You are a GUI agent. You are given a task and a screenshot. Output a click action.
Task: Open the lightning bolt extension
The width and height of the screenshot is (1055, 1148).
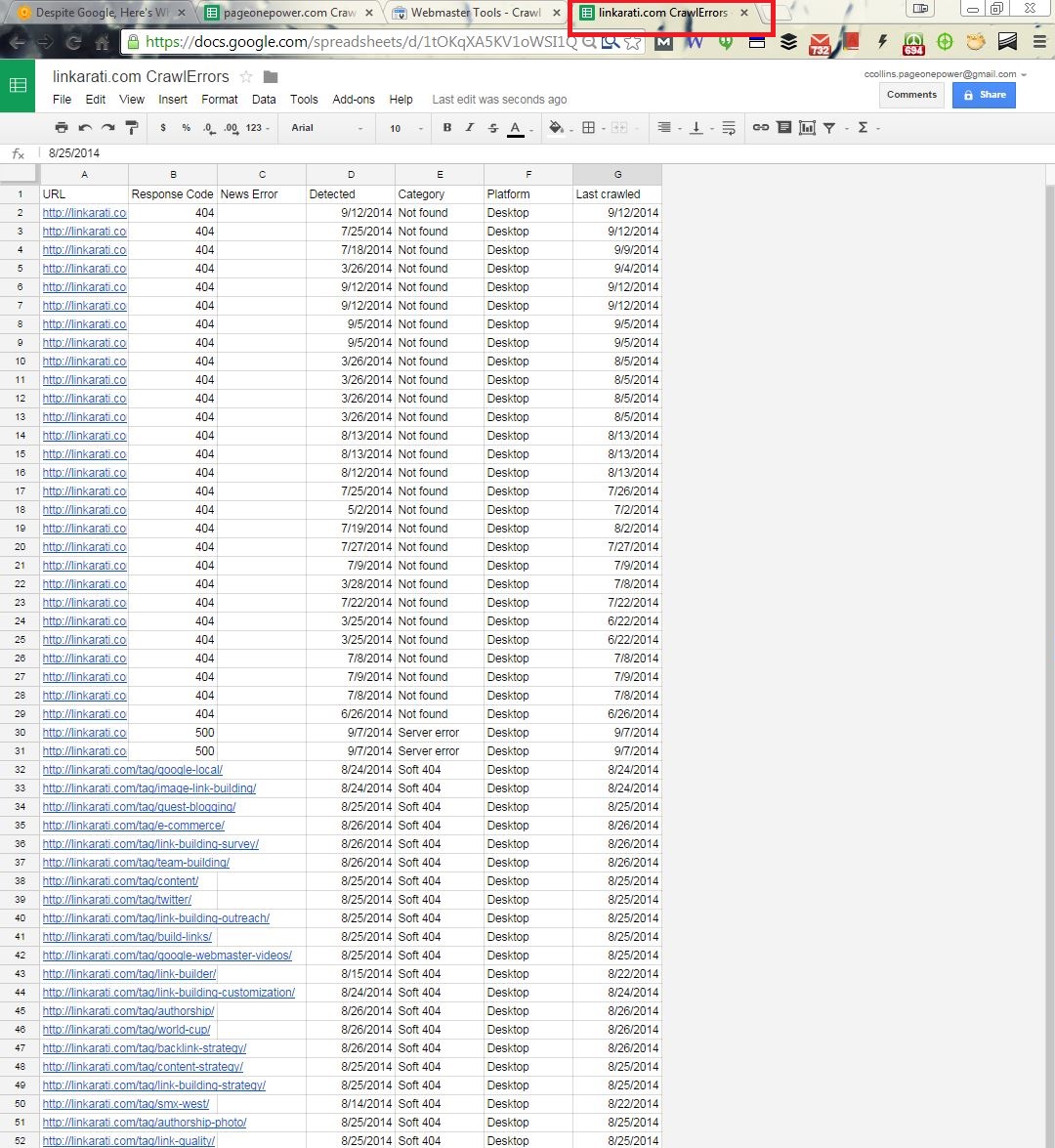coord(882,42)
